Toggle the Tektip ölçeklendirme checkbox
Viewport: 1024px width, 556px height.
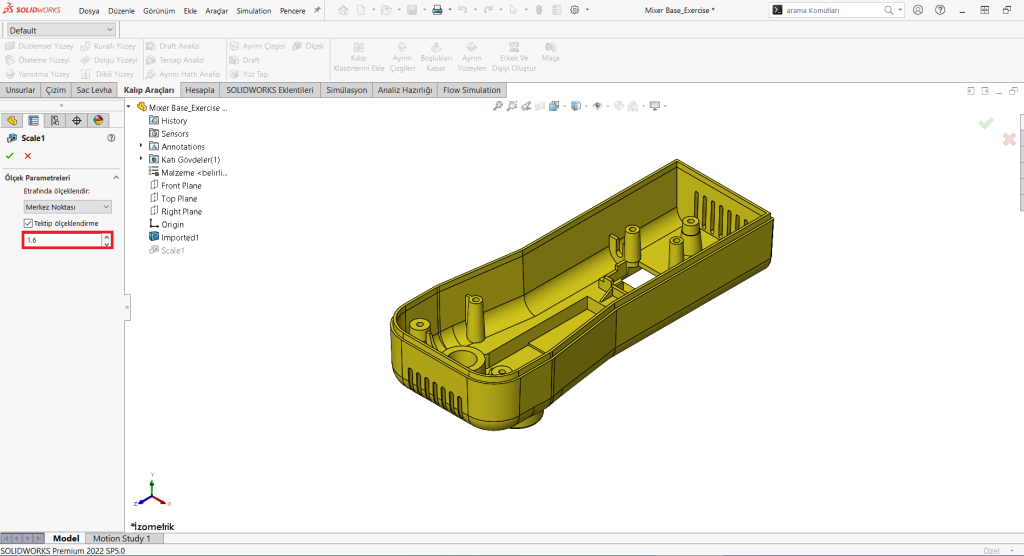tap(28, 223)
